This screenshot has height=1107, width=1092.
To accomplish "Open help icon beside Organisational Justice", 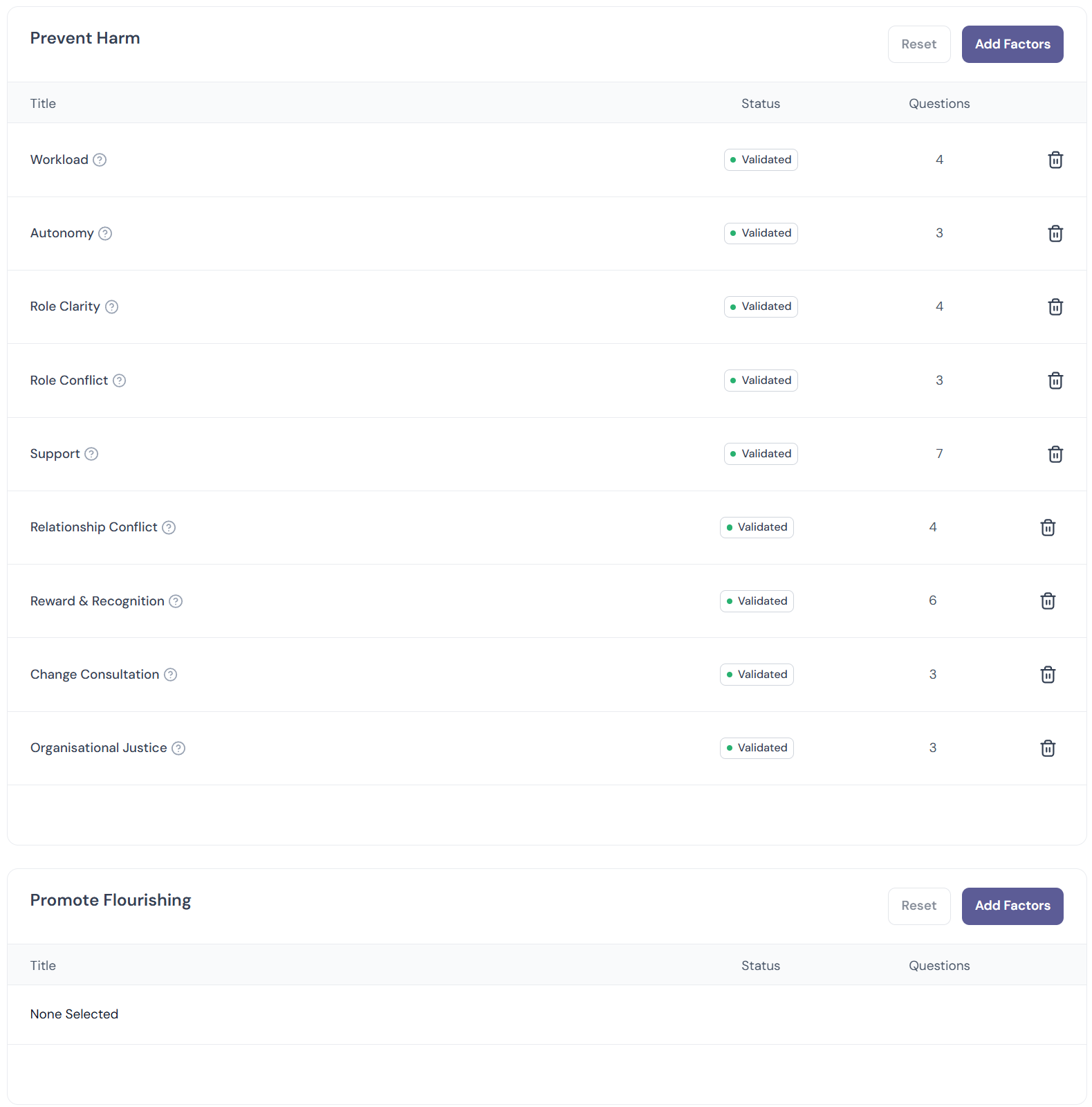I will click(x=178, y=748).
